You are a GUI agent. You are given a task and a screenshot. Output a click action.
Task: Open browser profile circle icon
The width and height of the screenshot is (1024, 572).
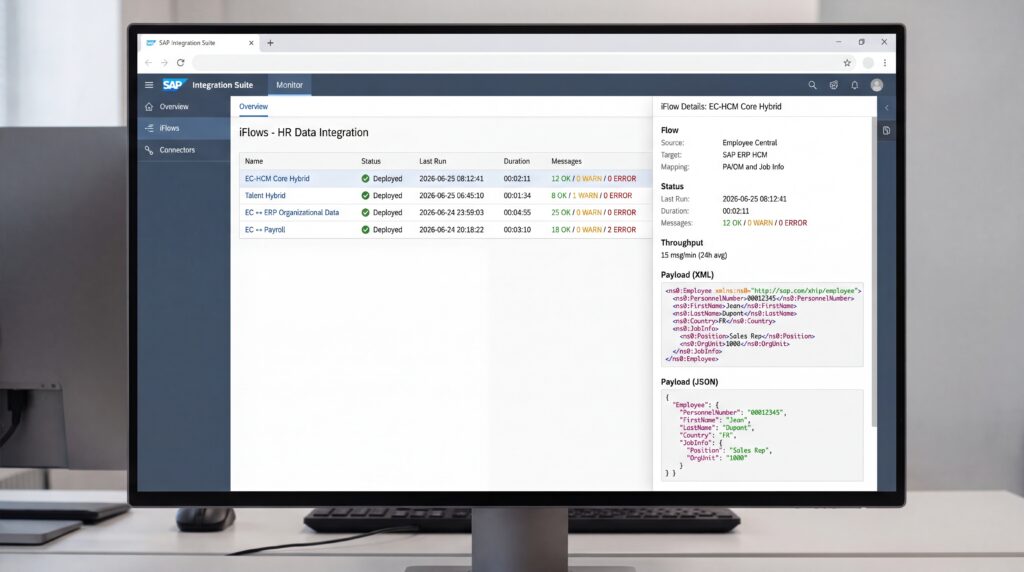point(868,63)
